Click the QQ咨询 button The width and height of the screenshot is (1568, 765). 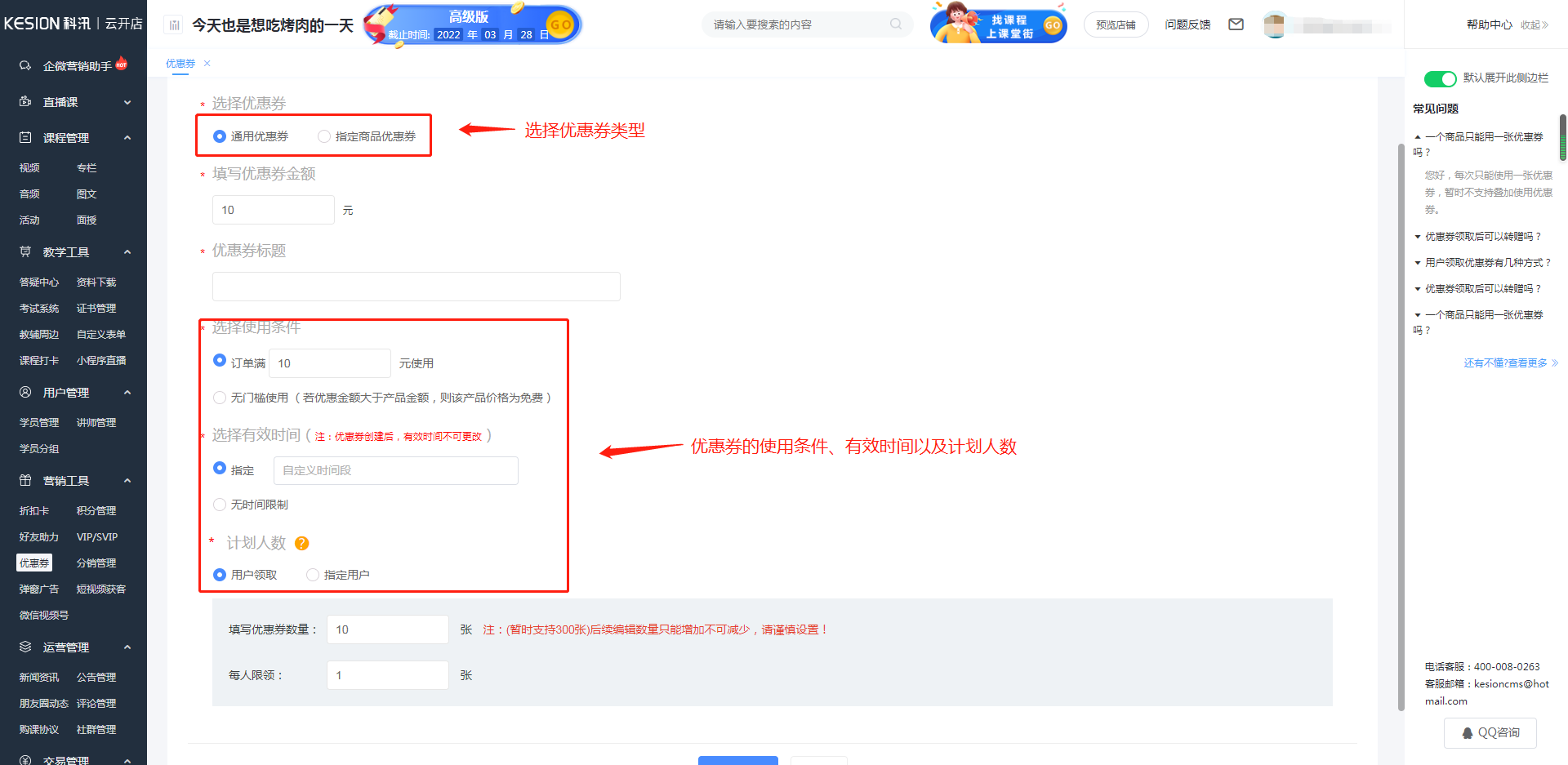[1490, 733]
